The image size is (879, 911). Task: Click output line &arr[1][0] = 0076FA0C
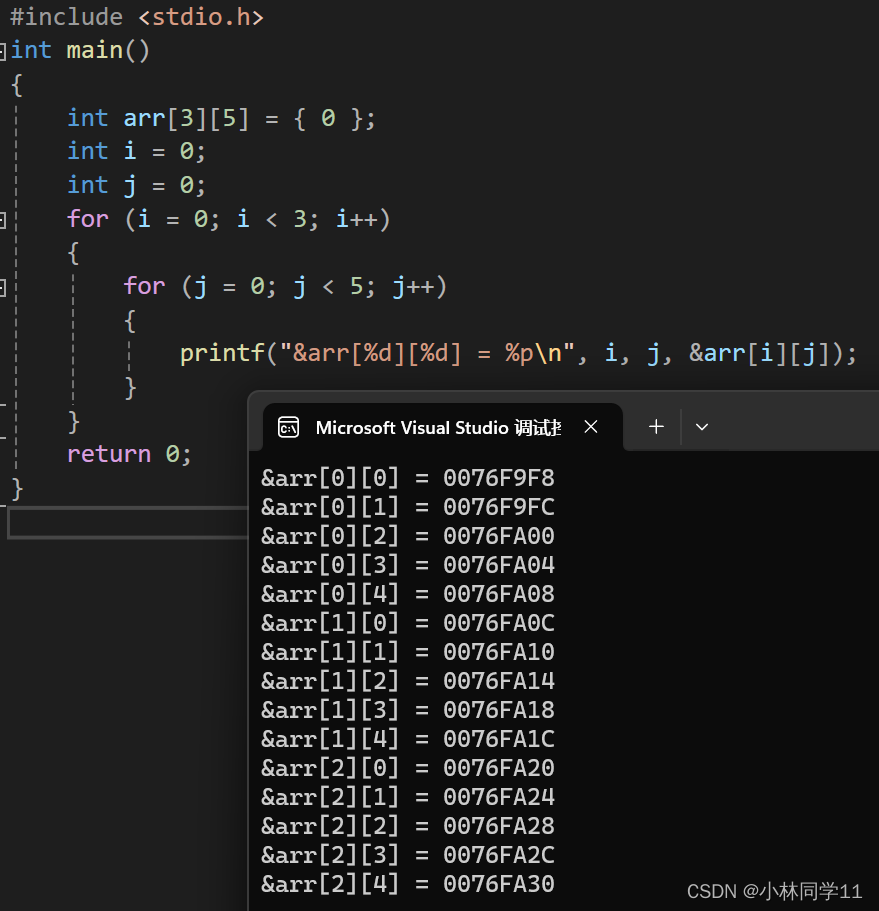point(408,623)
